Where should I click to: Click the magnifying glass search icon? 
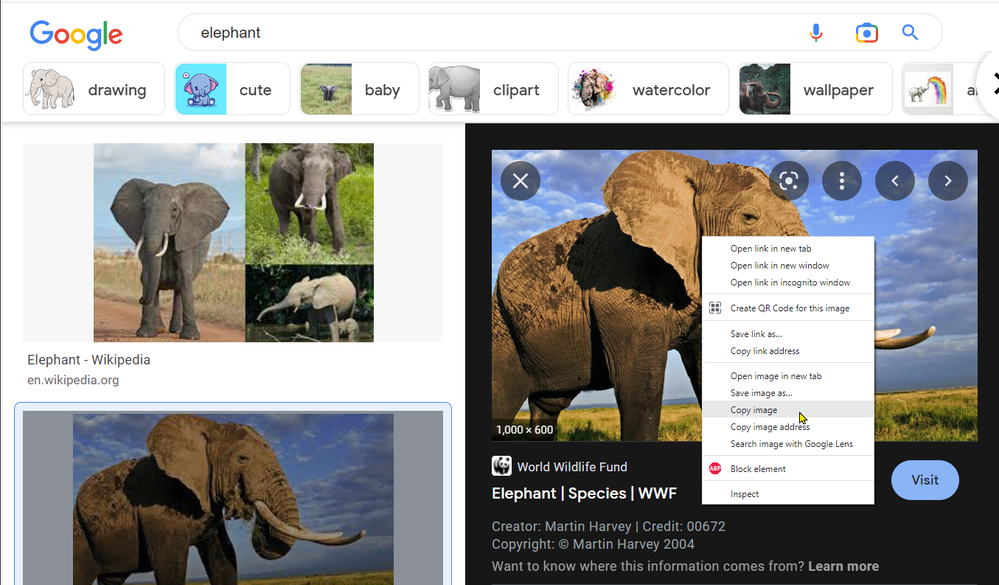[910, 32]
